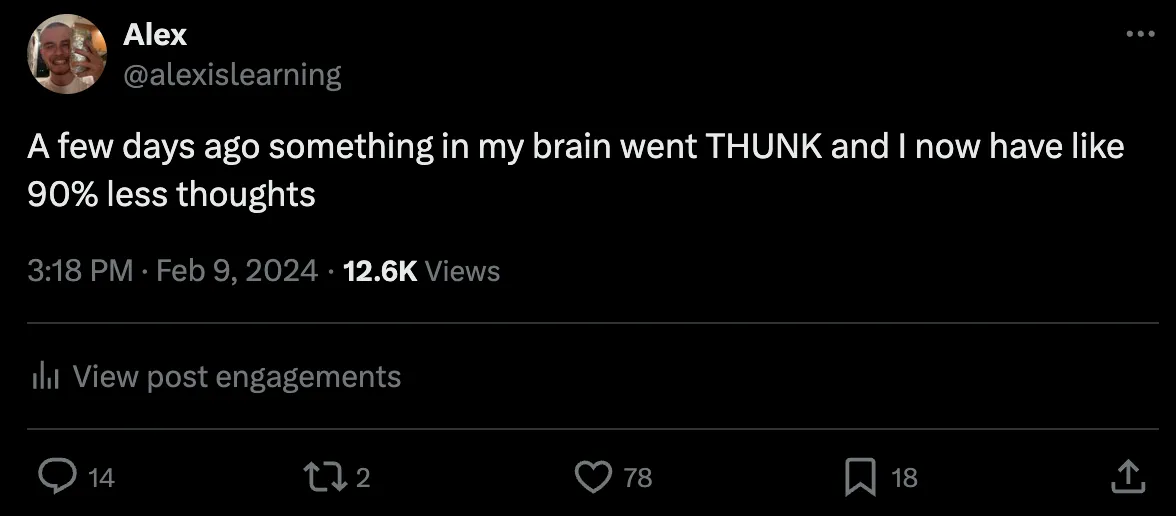Click Alex's profile avatar photo
The image size is (1176, 516).
pyautogui.click(x=66, y=54)
